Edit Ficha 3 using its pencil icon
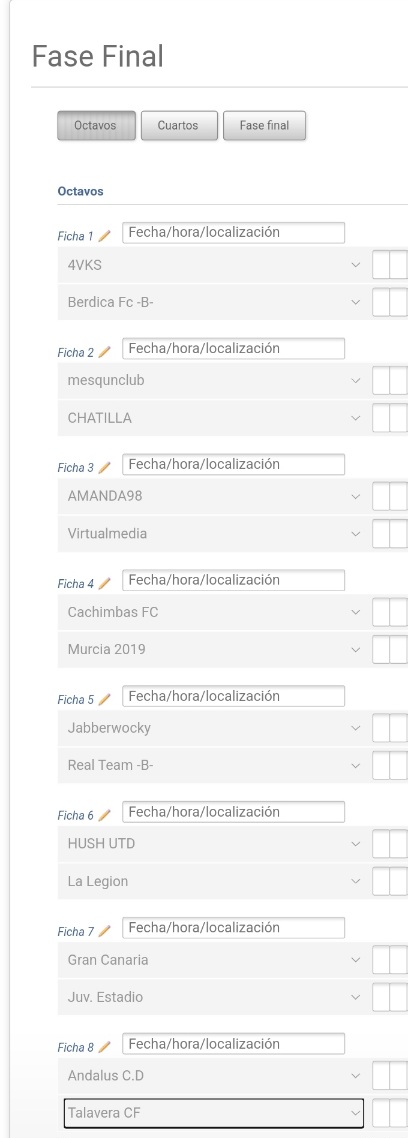The width and height of the screenshot is (408, 1138). [x=105, y=467]
